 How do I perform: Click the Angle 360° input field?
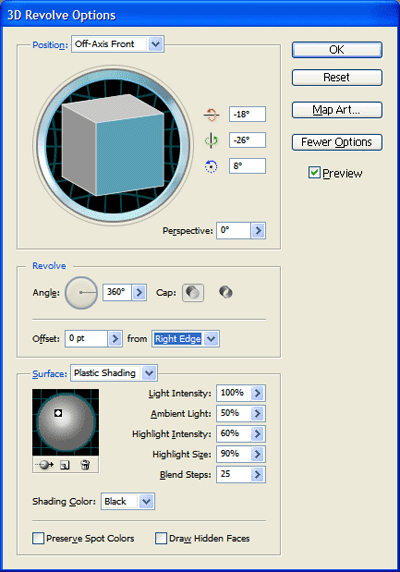tap(117, 292)
